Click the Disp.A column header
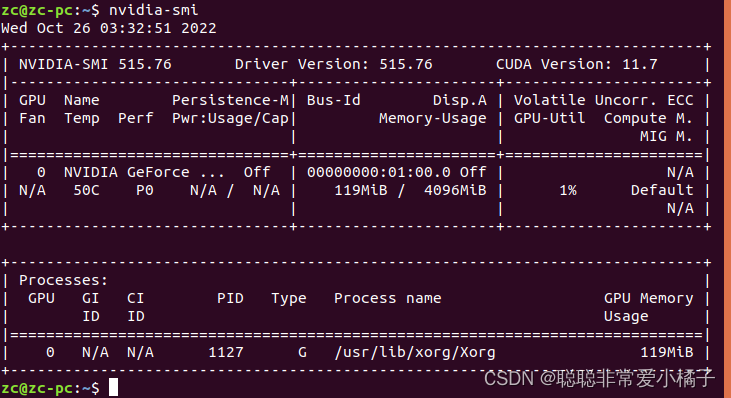This screenshot has height=398, width=731. 460,100
